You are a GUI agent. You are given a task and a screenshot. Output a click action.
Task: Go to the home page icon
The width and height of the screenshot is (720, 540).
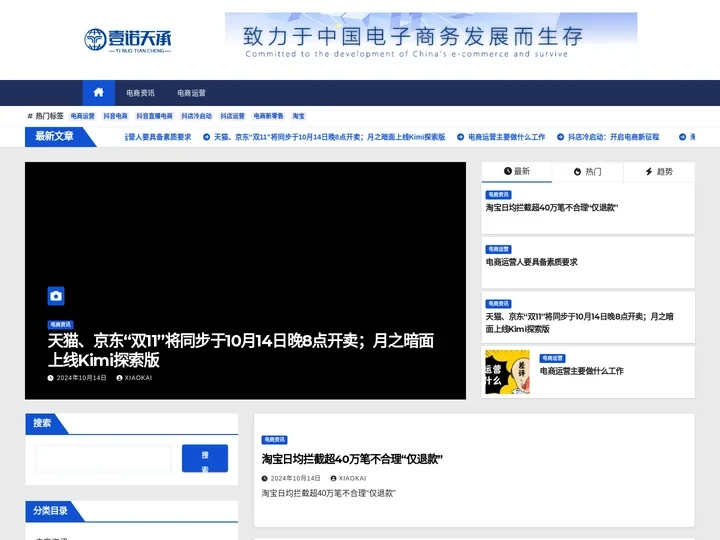(98, 93)
